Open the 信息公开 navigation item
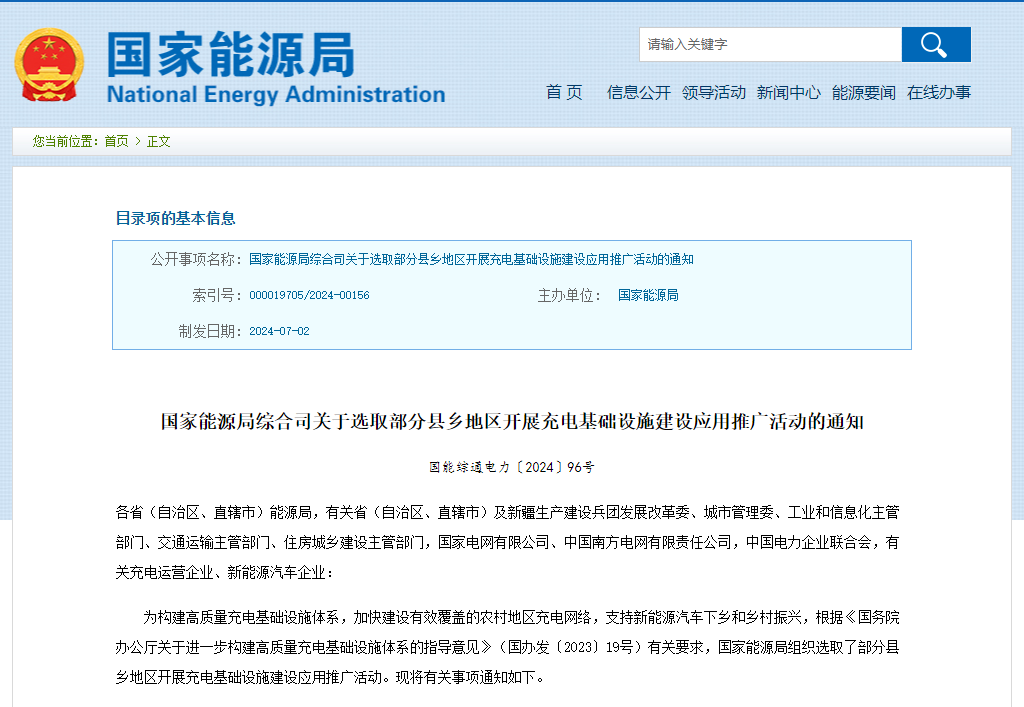 tap(638, 92)
